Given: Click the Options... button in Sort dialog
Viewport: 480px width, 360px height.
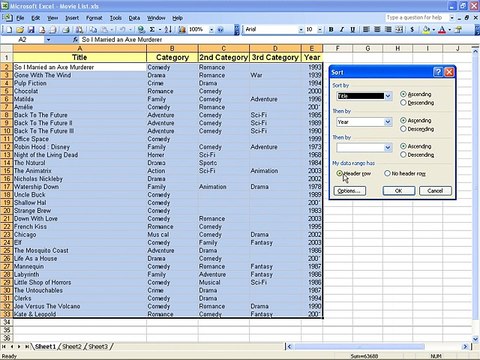Looking at the screenshot, I should coord(349,191).
